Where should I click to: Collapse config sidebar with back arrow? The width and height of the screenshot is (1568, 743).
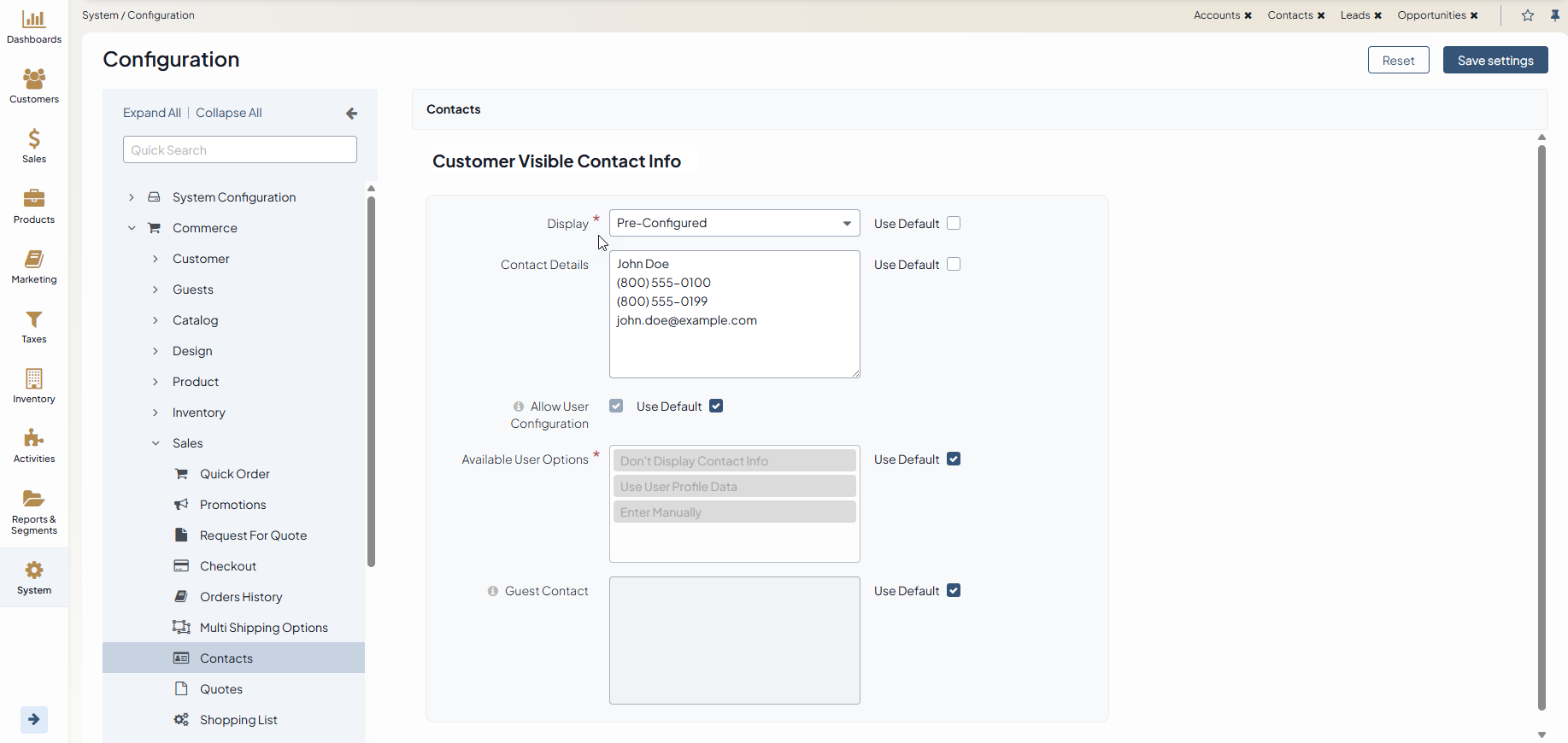click(x=351, y=114)
